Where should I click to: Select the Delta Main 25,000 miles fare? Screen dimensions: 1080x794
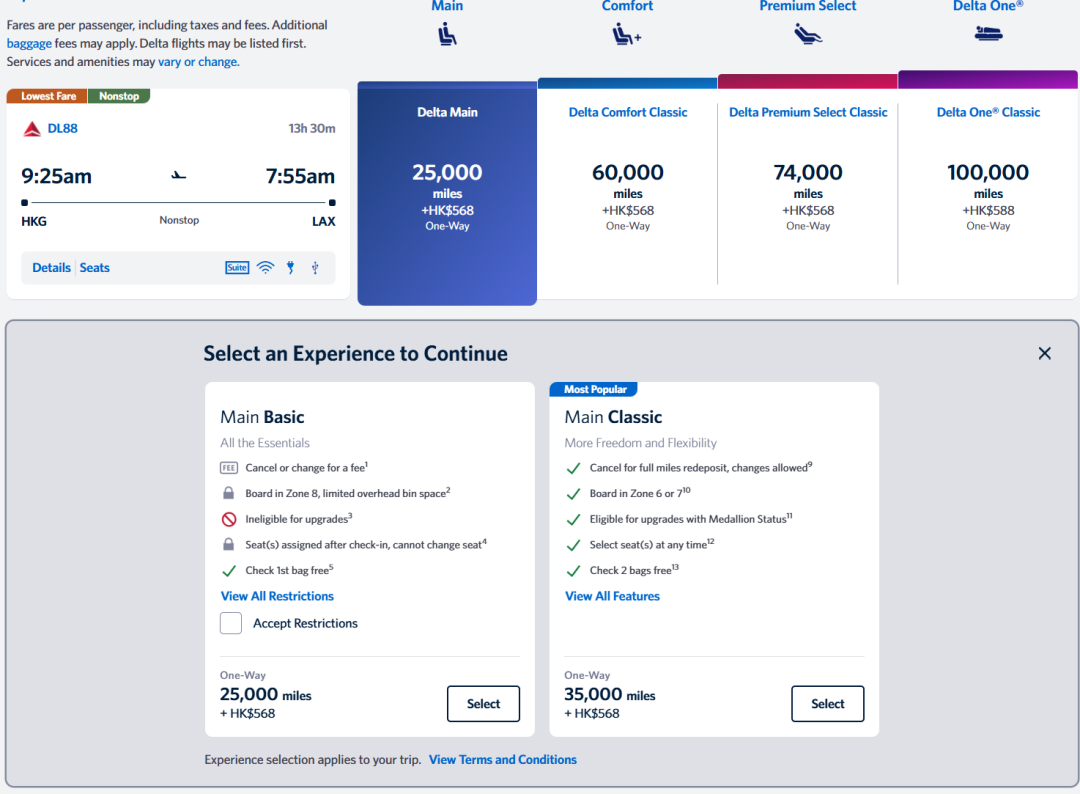pos(447,194)
